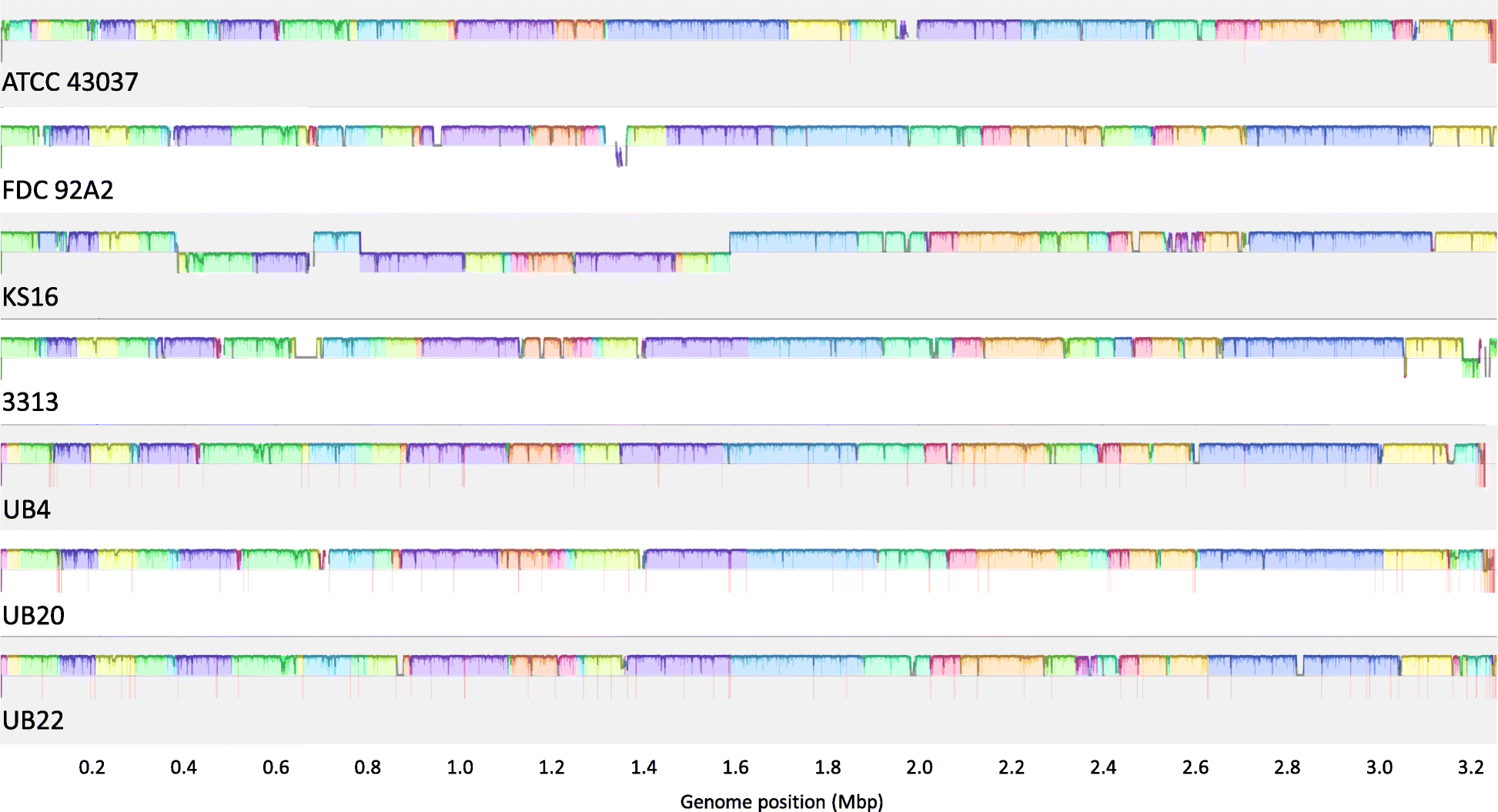Click the 1.8 axis tick label
Image resolution: width=1498 pixels, height=812 pixels.
828,767
